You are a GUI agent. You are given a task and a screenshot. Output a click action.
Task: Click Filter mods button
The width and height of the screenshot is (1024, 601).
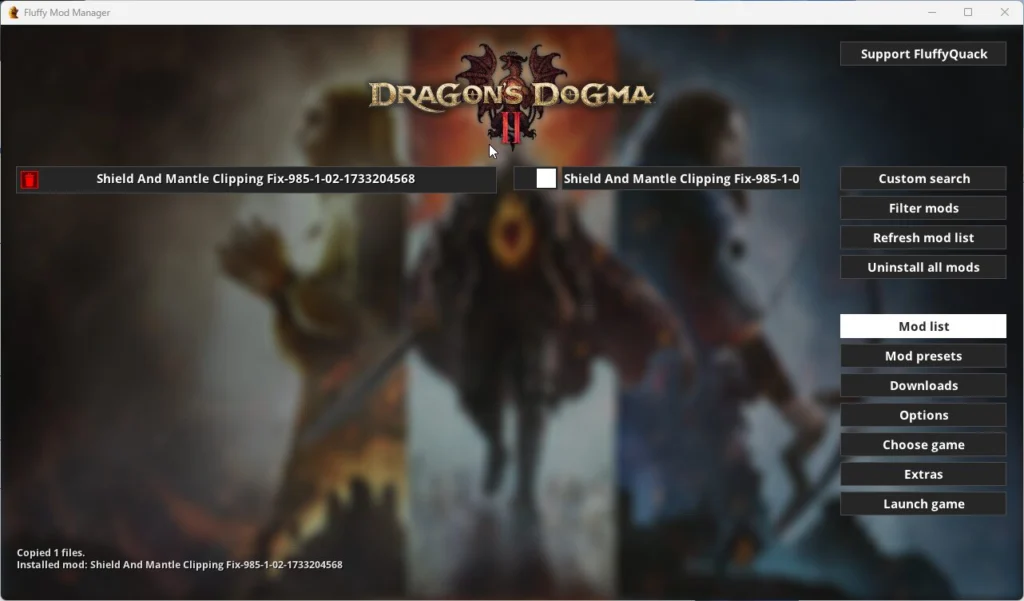click(x=923, y=208)
